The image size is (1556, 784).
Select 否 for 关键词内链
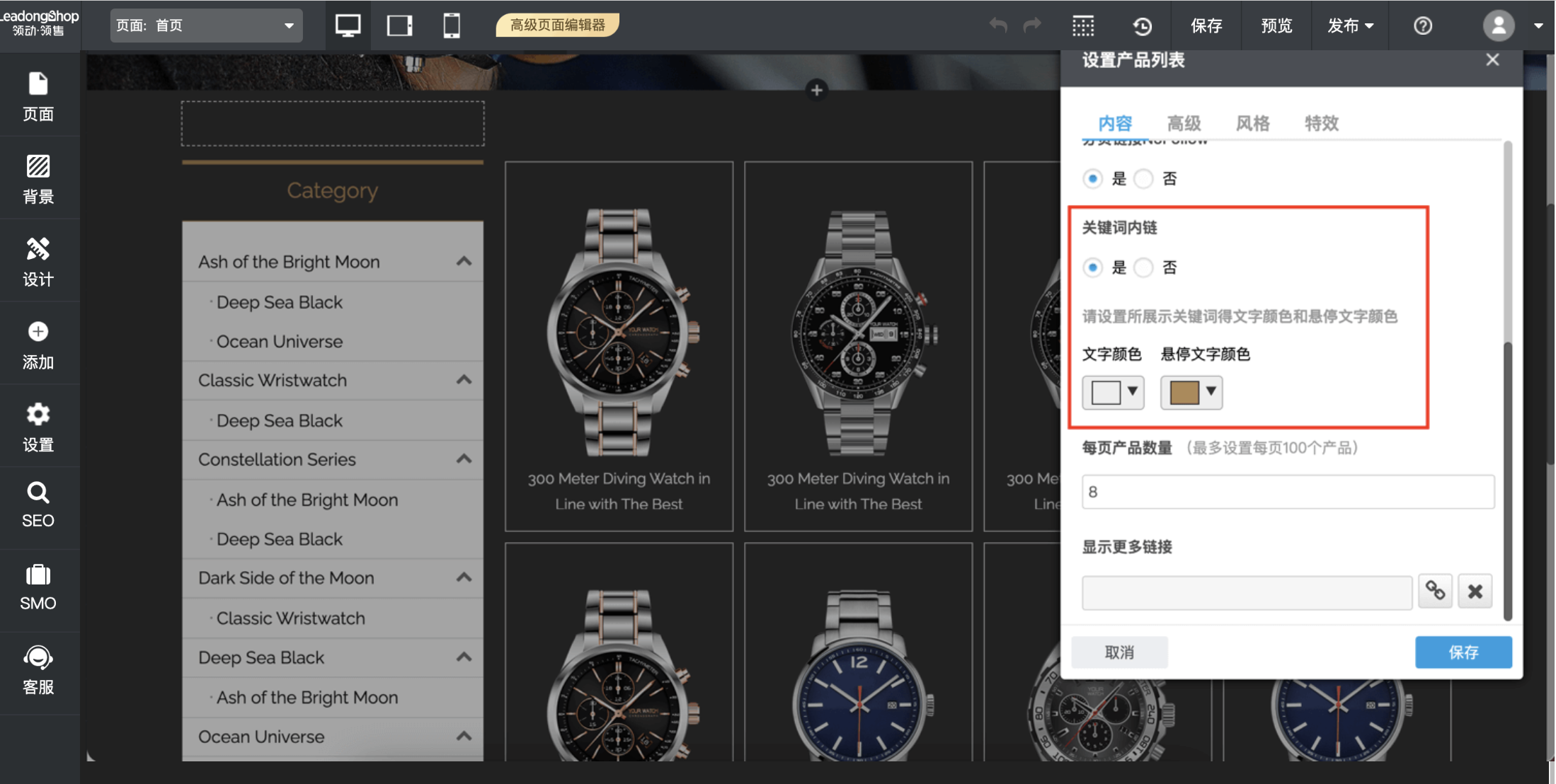(1144, 267)
